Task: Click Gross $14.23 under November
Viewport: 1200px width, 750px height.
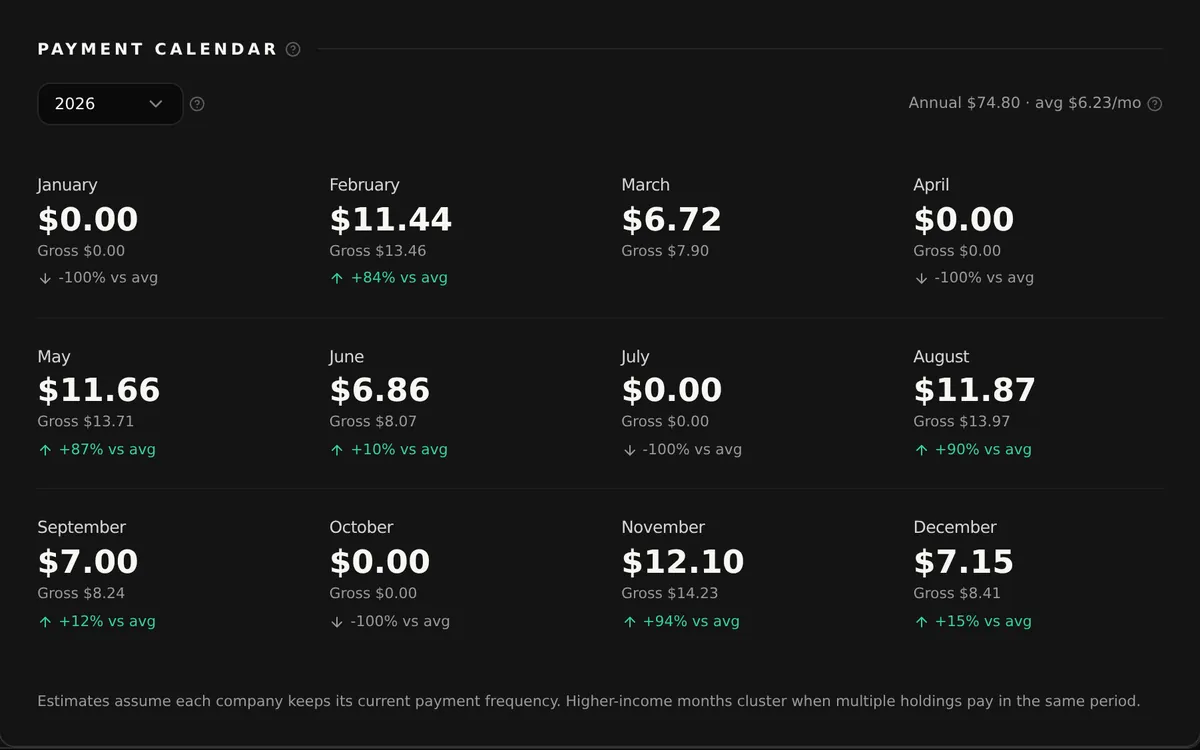Action: click(x=669, y=593)
